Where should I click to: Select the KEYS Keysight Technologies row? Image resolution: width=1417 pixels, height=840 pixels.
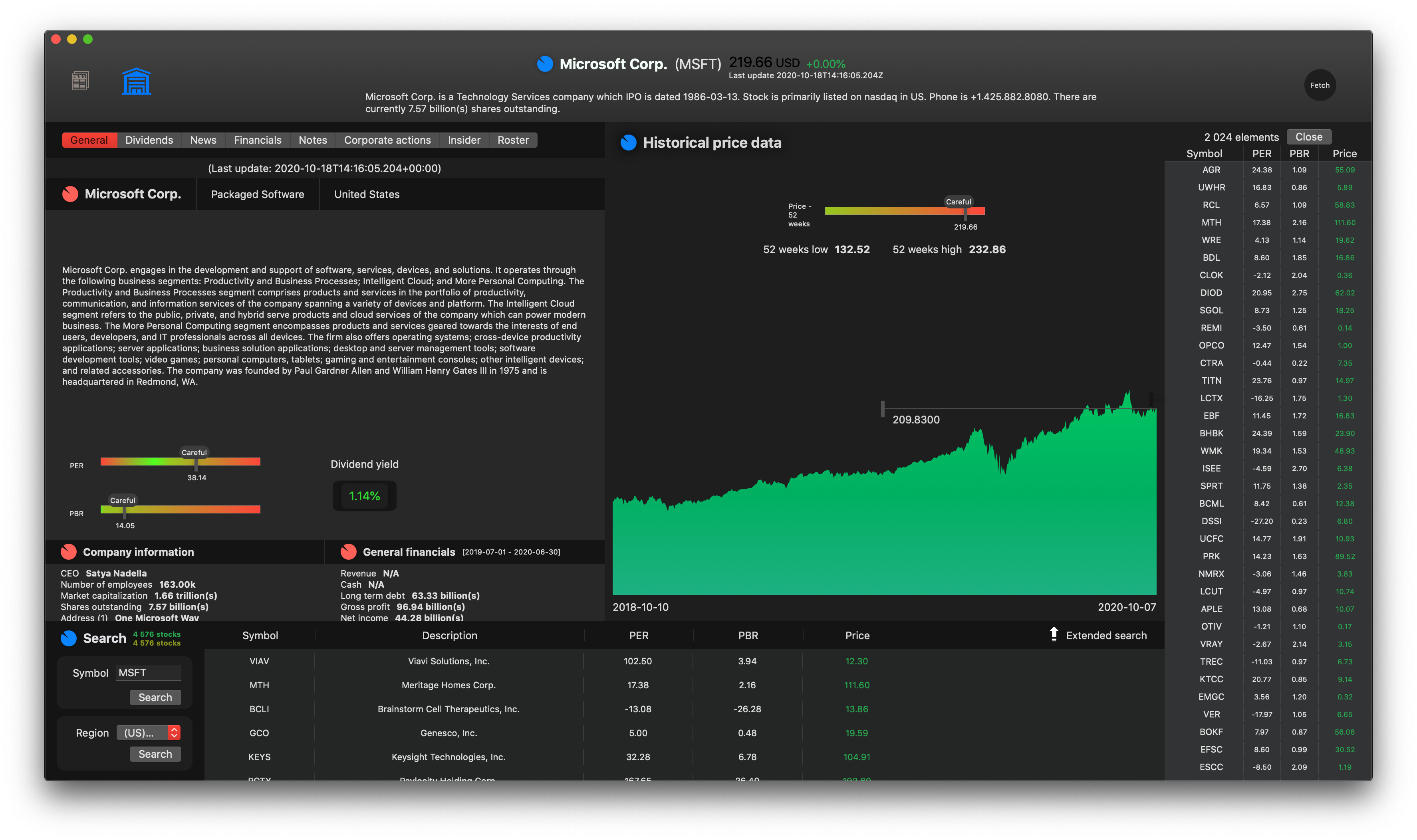click(684, 757)
